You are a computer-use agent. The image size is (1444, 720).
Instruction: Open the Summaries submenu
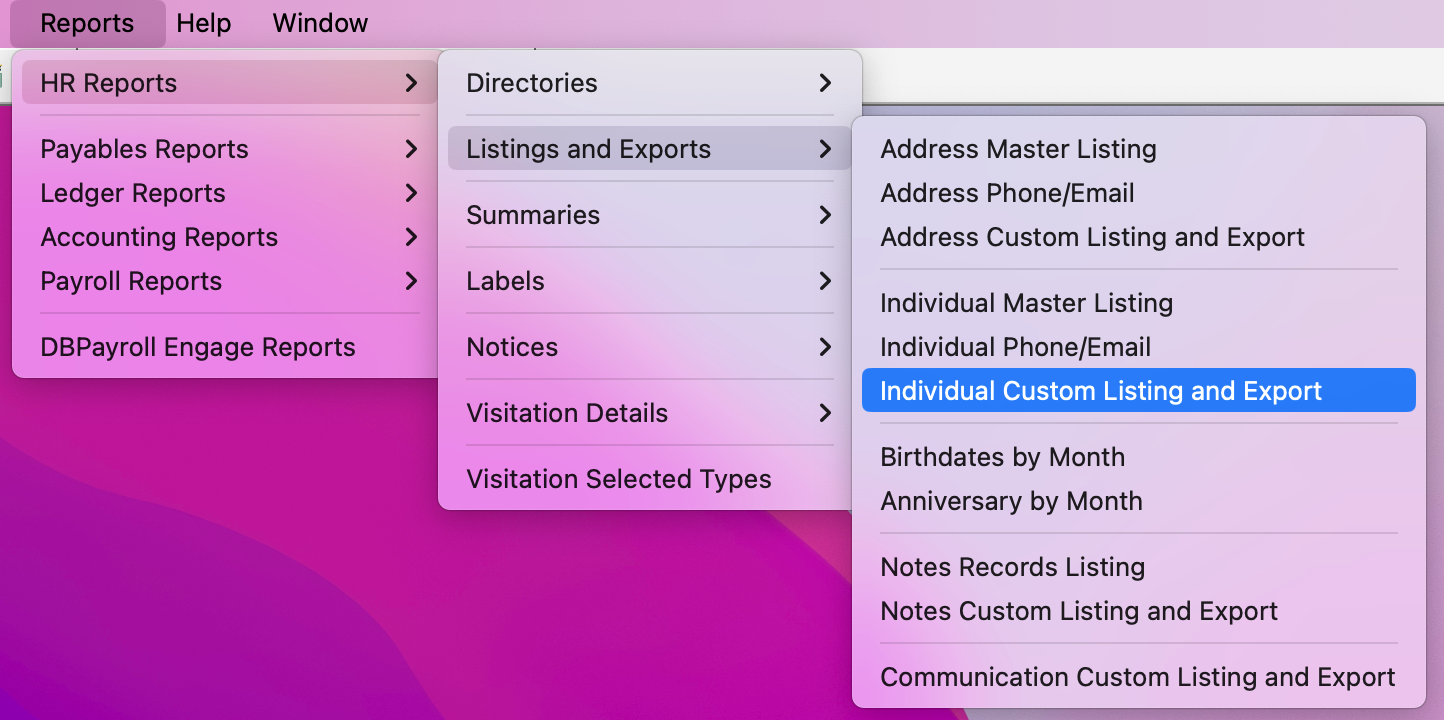pyautogui.click(x=648, y=215)
